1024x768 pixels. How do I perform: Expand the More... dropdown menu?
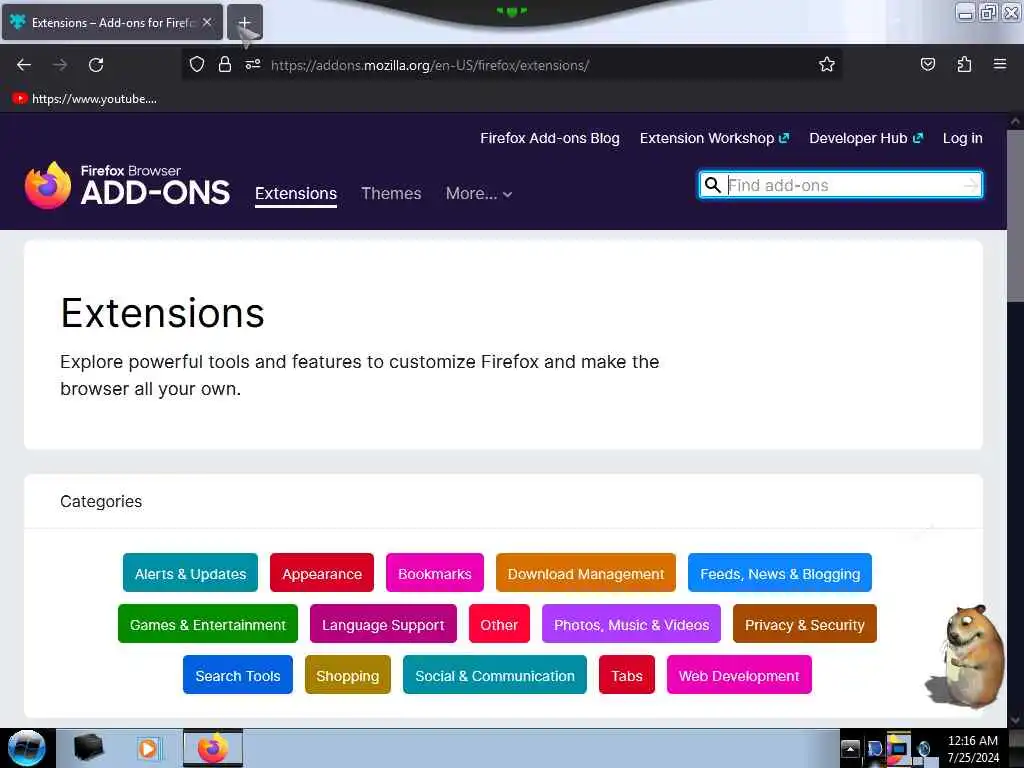(x=479, y=194)
